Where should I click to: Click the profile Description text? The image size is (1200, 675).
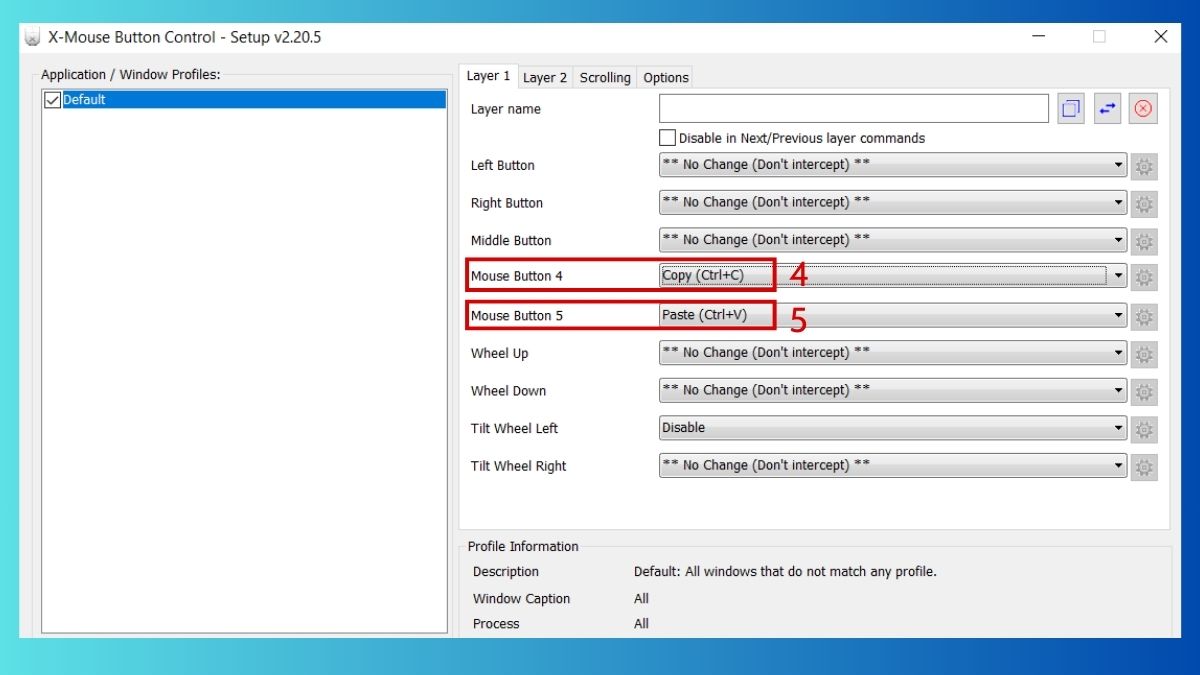[785, 572]
